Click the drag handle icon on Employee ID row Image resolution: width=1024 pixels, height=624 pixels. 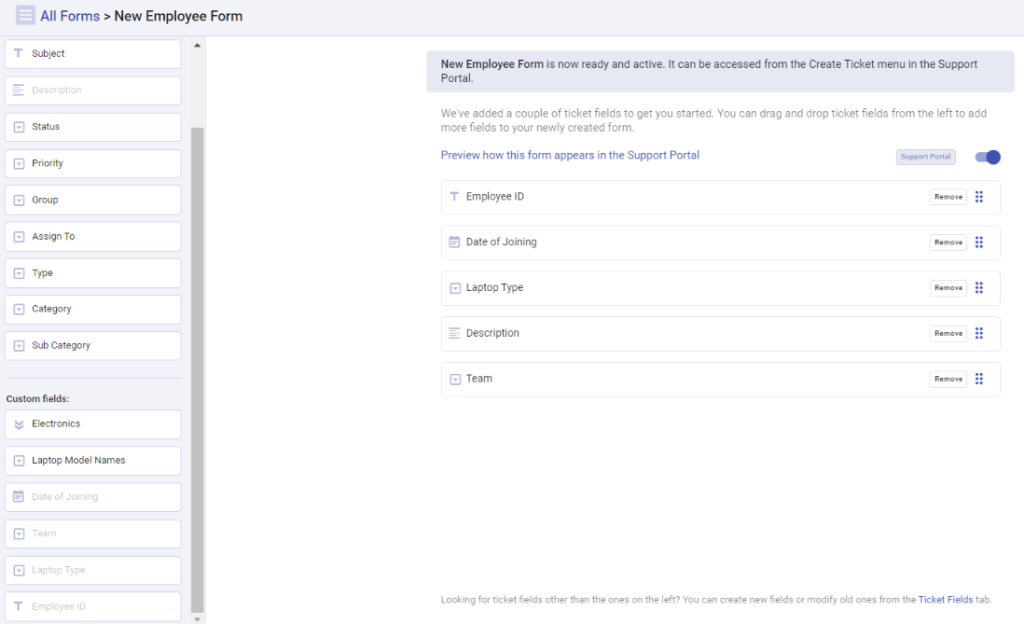(x=979, y=197)
